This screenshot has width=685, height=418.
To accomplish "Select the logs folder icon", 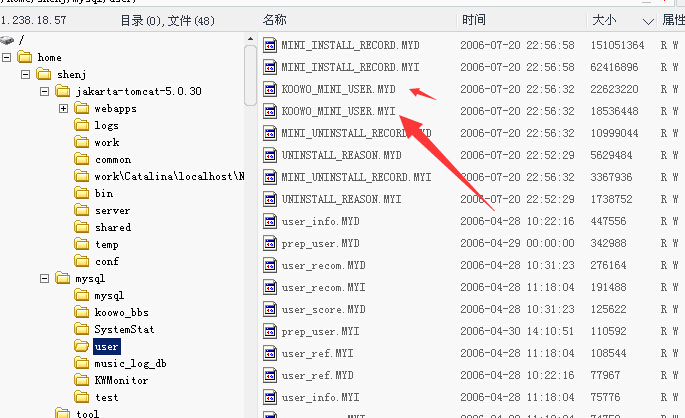I will (82, 125).
